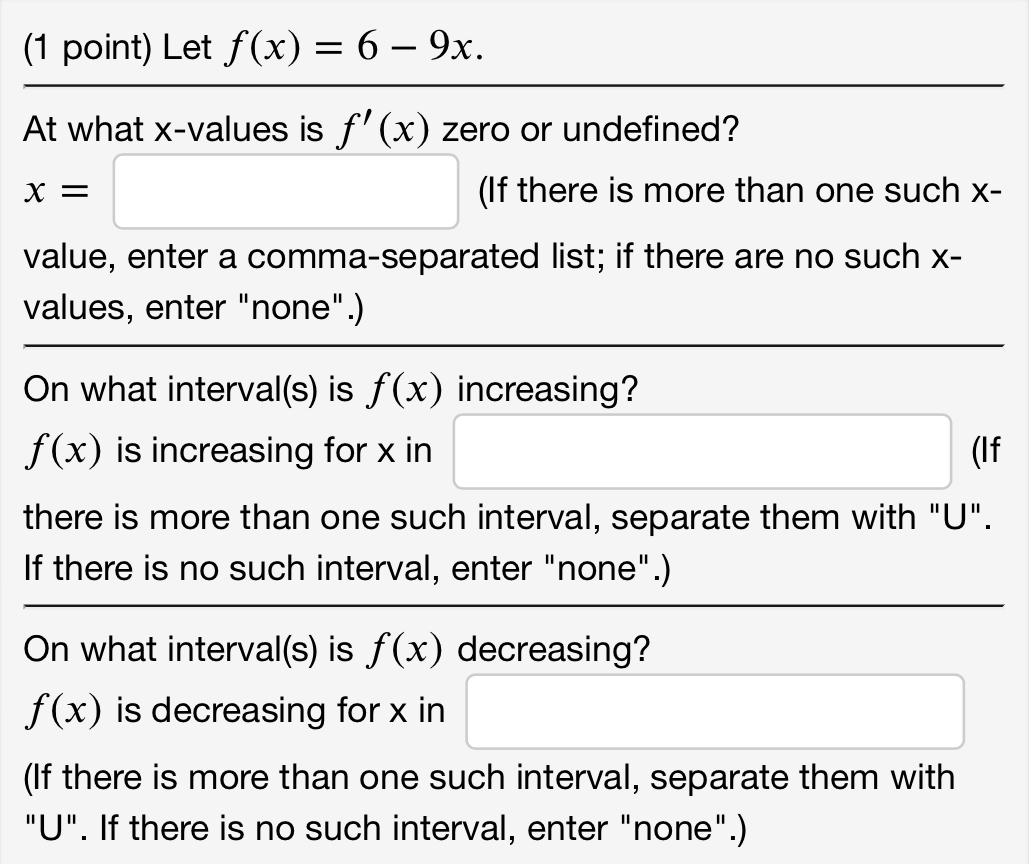Click the final instruction paragraph about "U"

[487, 777]
